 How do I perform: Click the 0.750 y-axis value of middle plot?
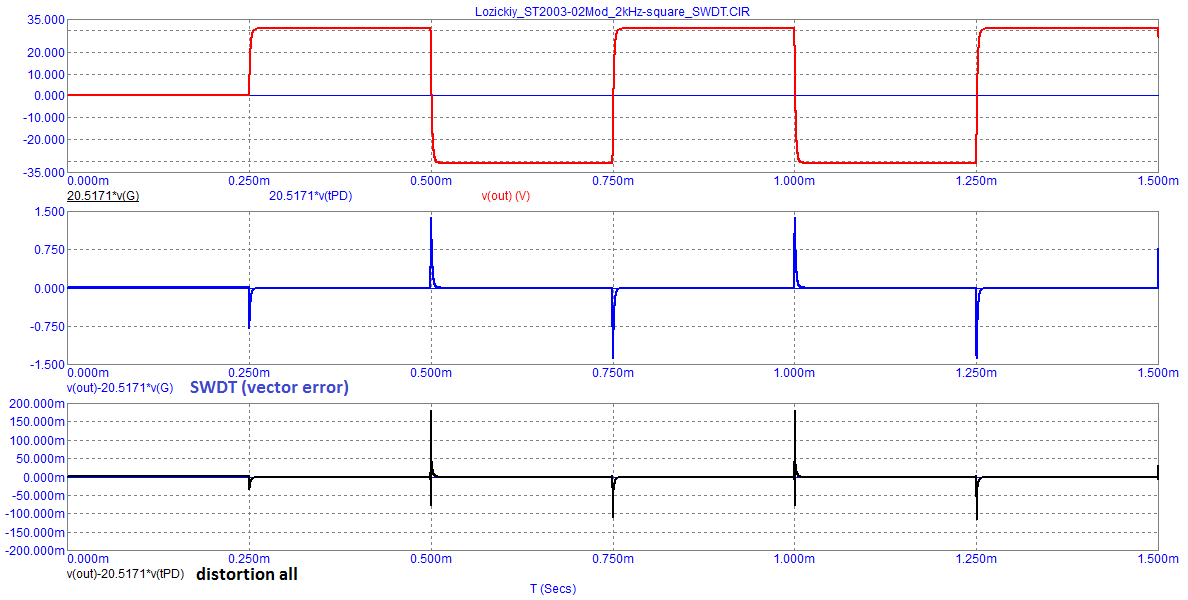(x=48, y=250)
